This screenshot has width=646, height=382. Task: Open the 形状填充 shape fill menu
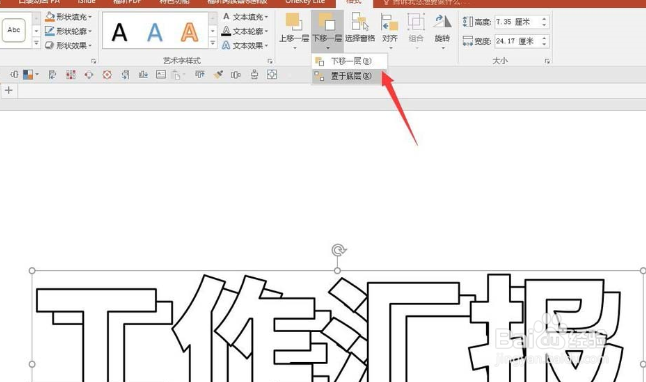[68, 17]
